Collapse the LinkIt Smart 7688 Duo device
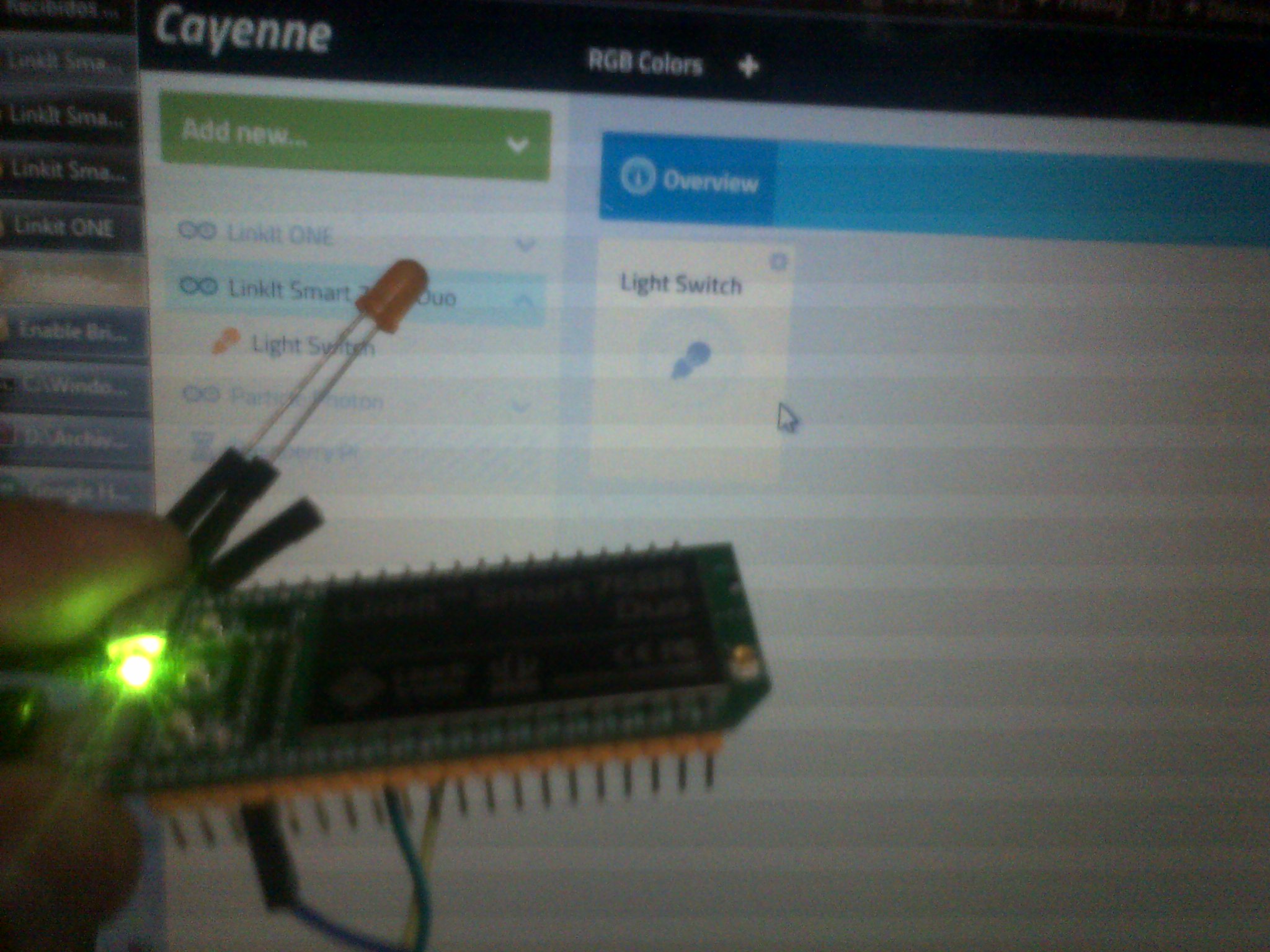Screen dimensions: 1270x952 525,302
